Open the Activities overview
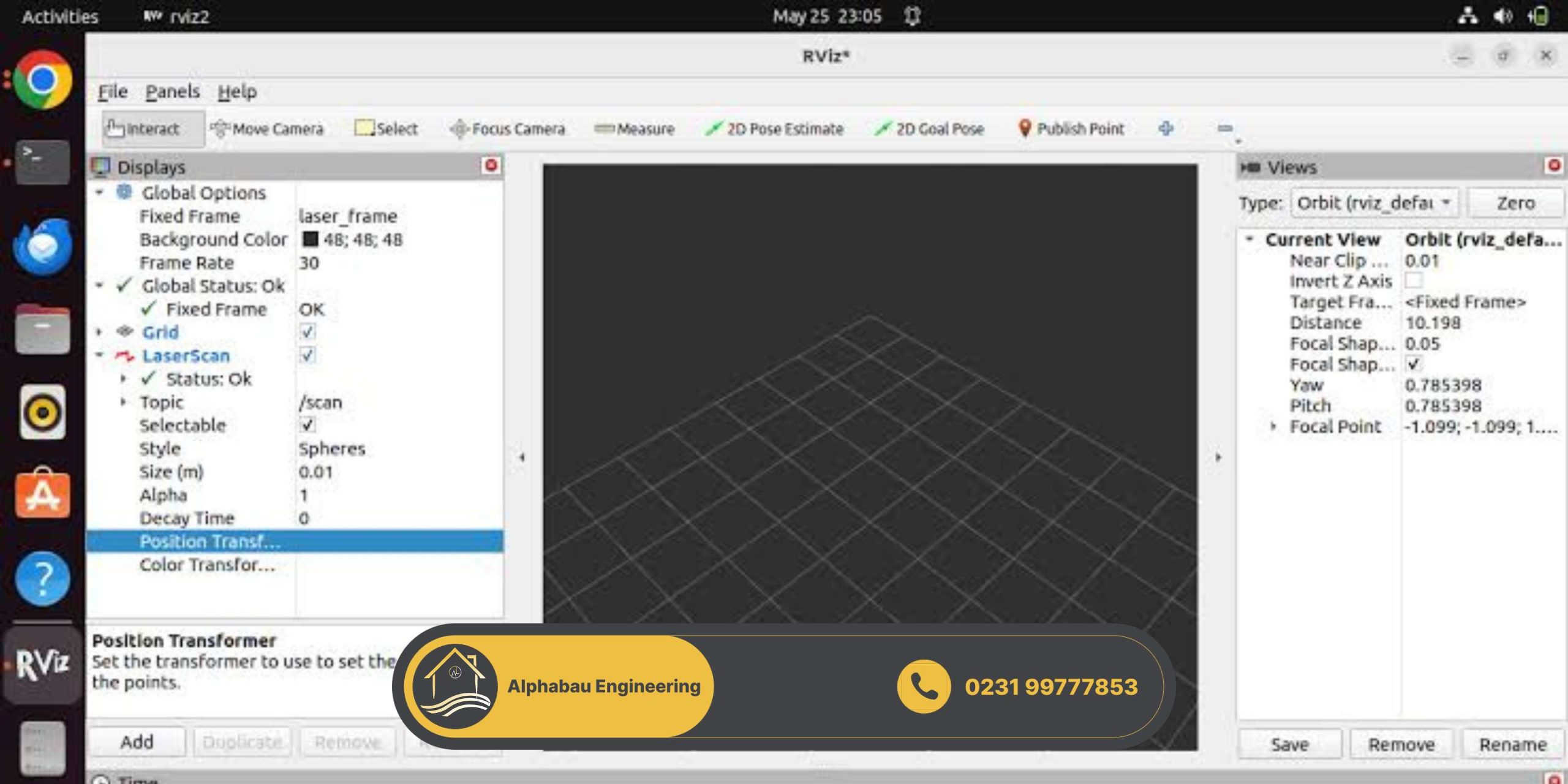 click(x=60, y=17)
